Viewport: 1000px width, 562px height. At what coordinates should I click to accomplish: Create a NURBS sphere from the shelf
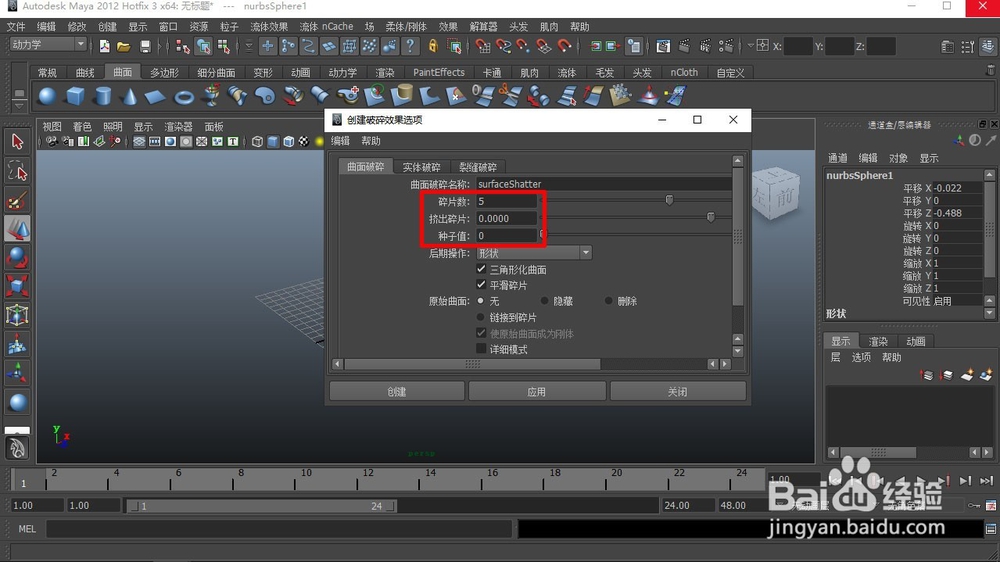[47, 96]
